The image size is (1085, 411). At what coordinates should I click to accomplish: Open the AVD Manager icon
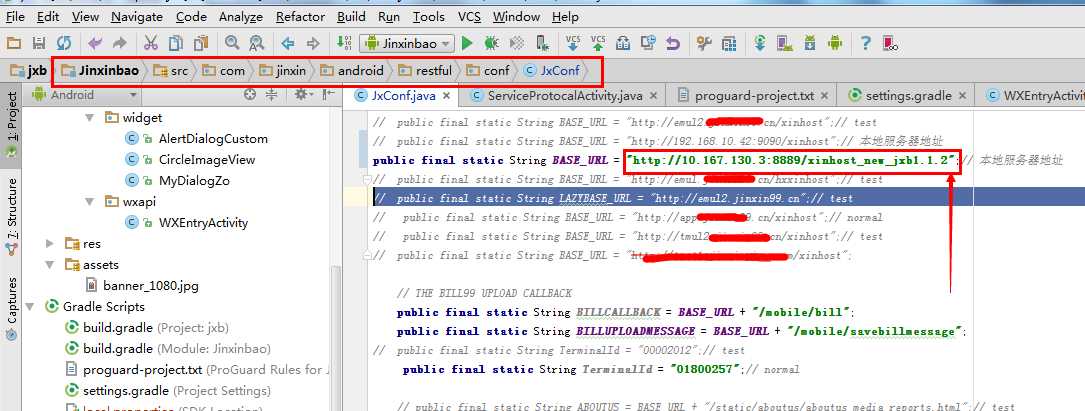pyautogui.click(x=785, y=43)
